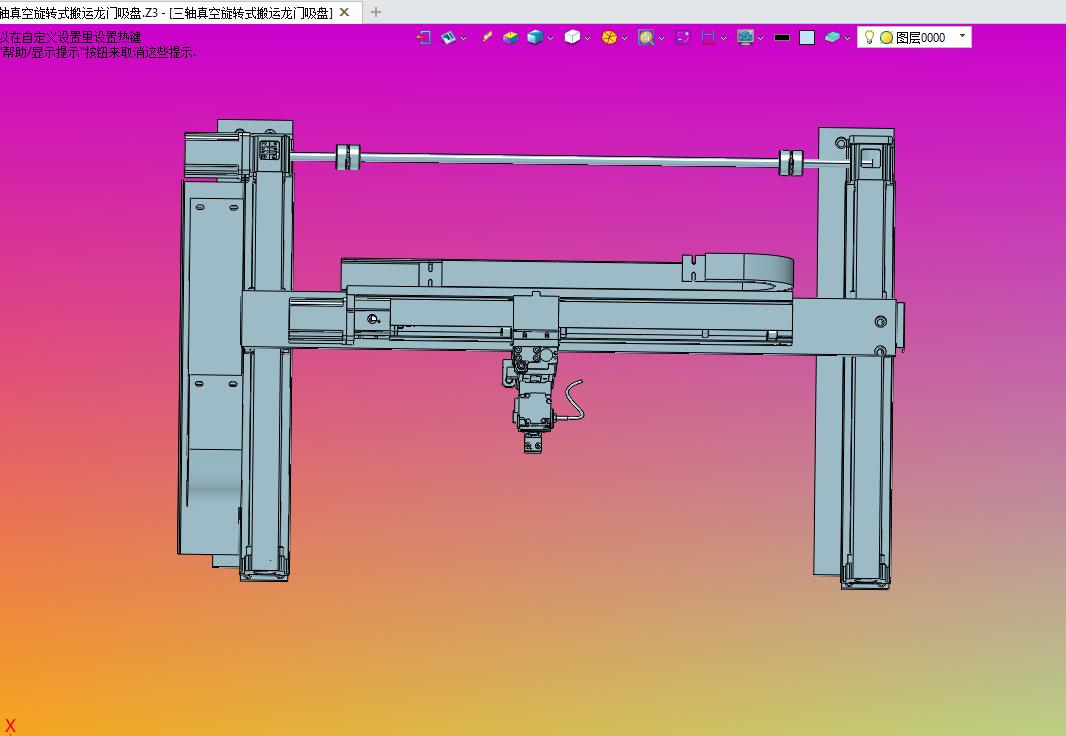Click the red X axis indicator
1066x736 pixels.
coord(10,726)
